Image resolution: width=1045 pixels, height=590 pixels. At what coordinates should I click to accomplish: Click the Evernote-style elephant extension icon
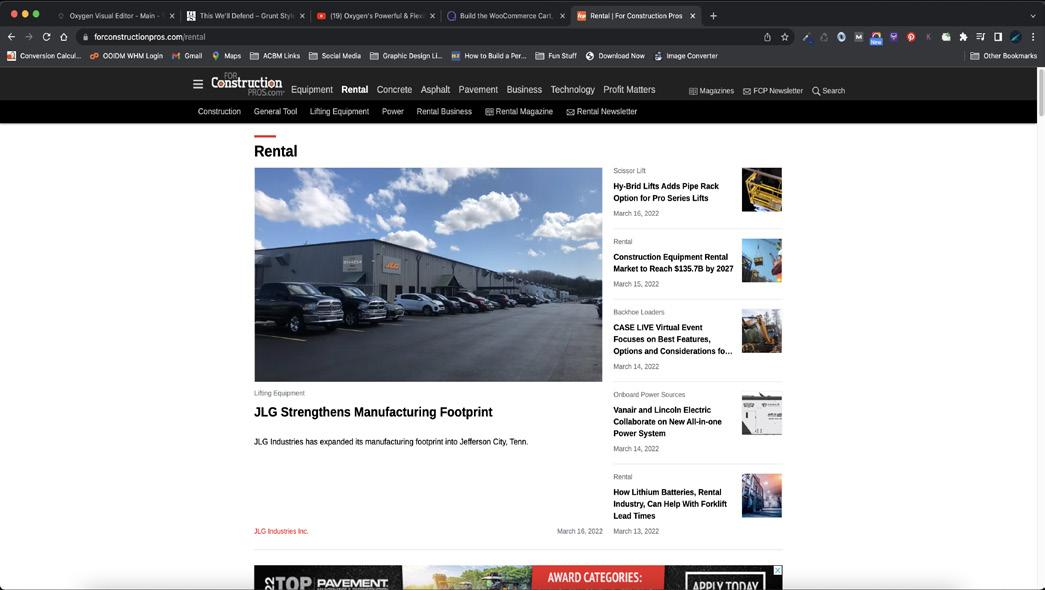coord(946,37)
